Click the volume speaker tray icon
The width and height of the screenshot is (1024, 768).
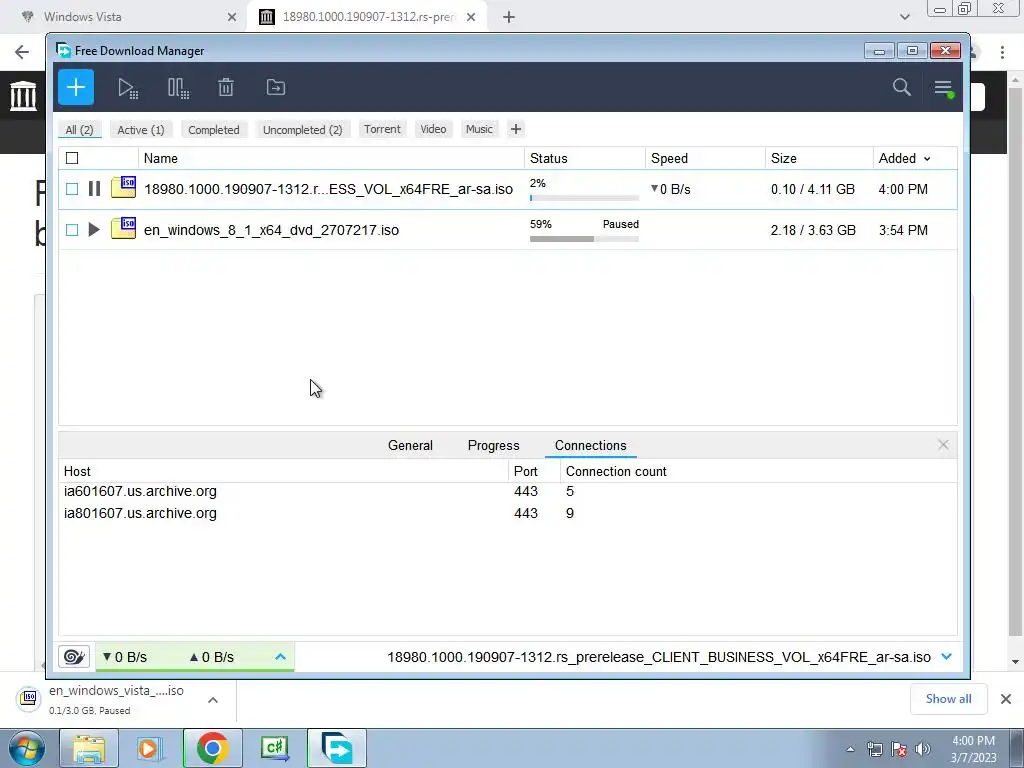[x=922, y=749]
